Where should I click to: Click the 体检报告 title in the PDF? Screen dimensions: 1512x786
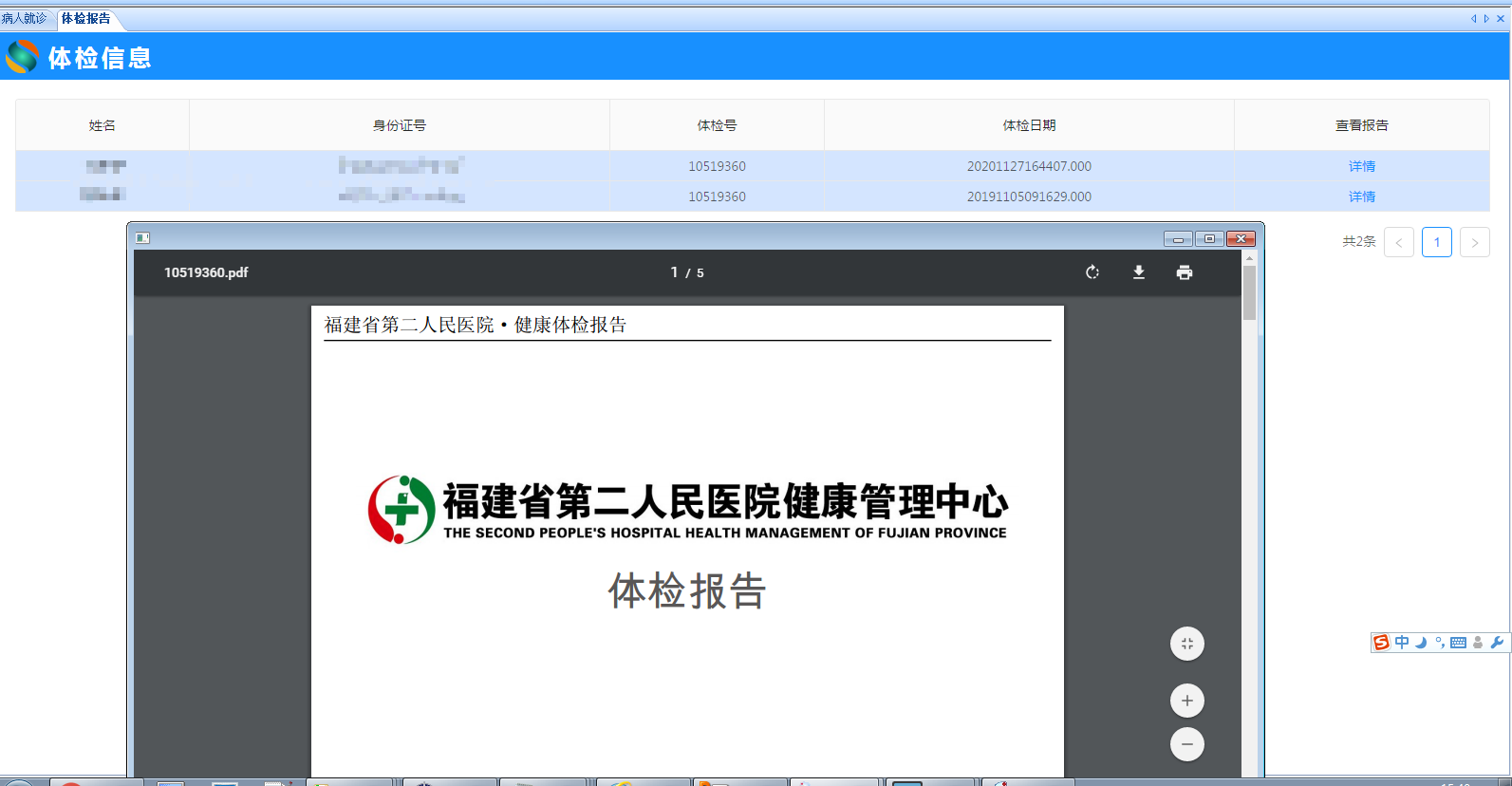pyautogui.click(x=687, y=590)
